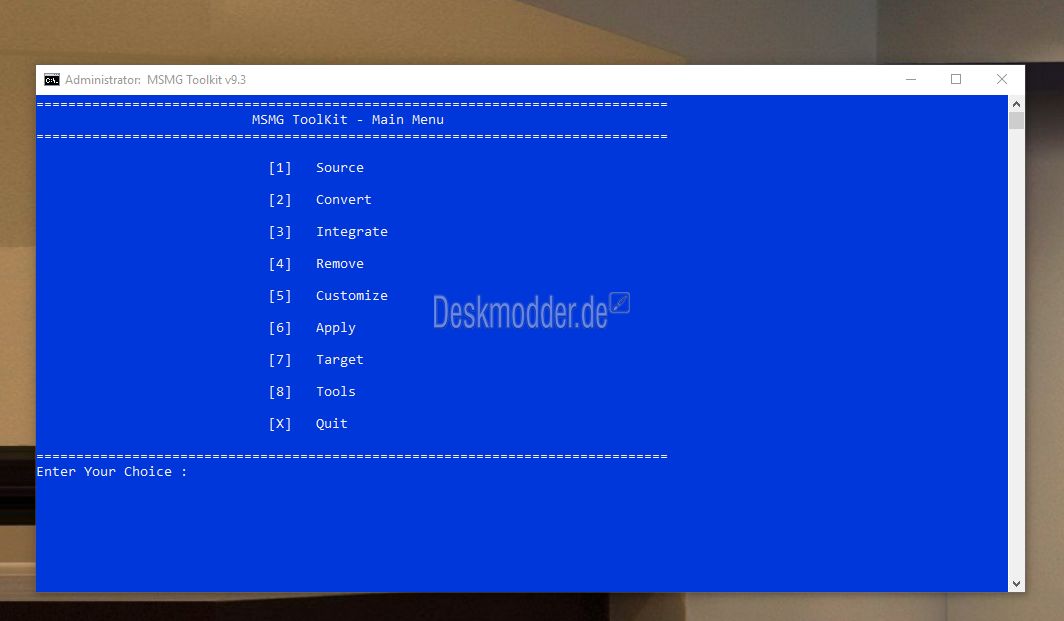1064x621 pixels.
Task: Click the 'Quit' menu entry
Action: (331, 424)
